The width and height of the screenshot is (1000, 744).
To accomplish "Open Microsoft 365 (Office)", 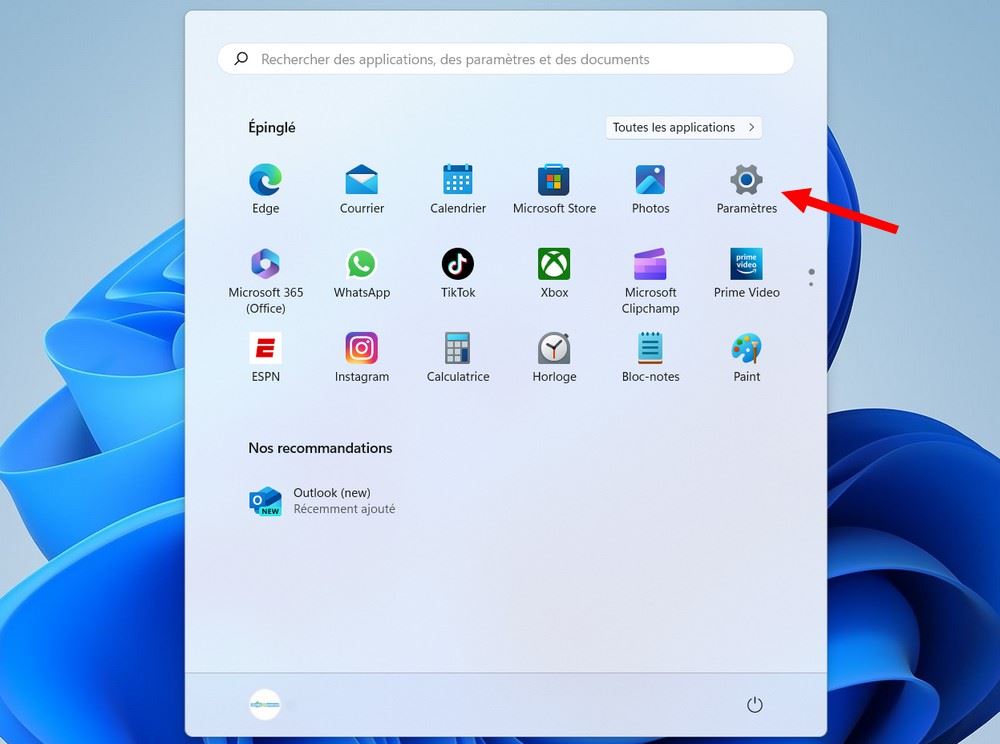I will coord(265,281).
